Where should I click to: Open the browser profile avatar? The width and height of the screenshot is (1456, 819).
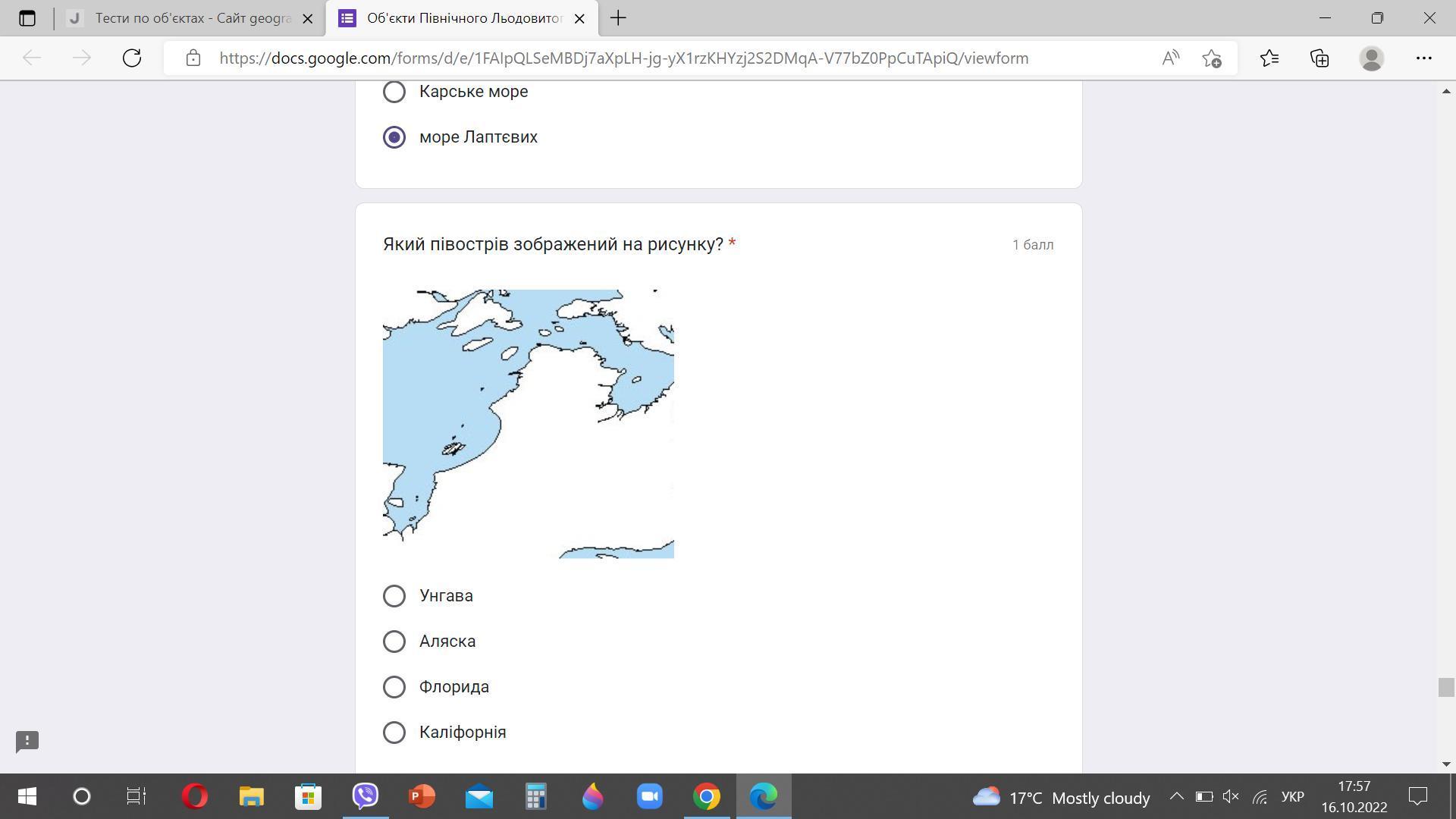(1371, 58)
